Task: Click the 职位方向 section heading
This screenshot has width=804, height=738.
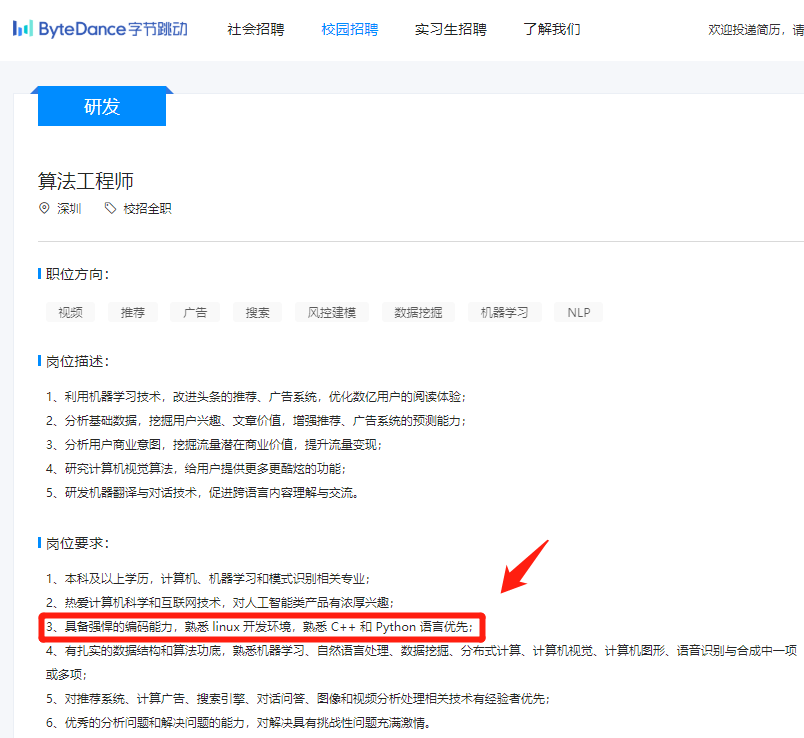Action: point(77,274)
